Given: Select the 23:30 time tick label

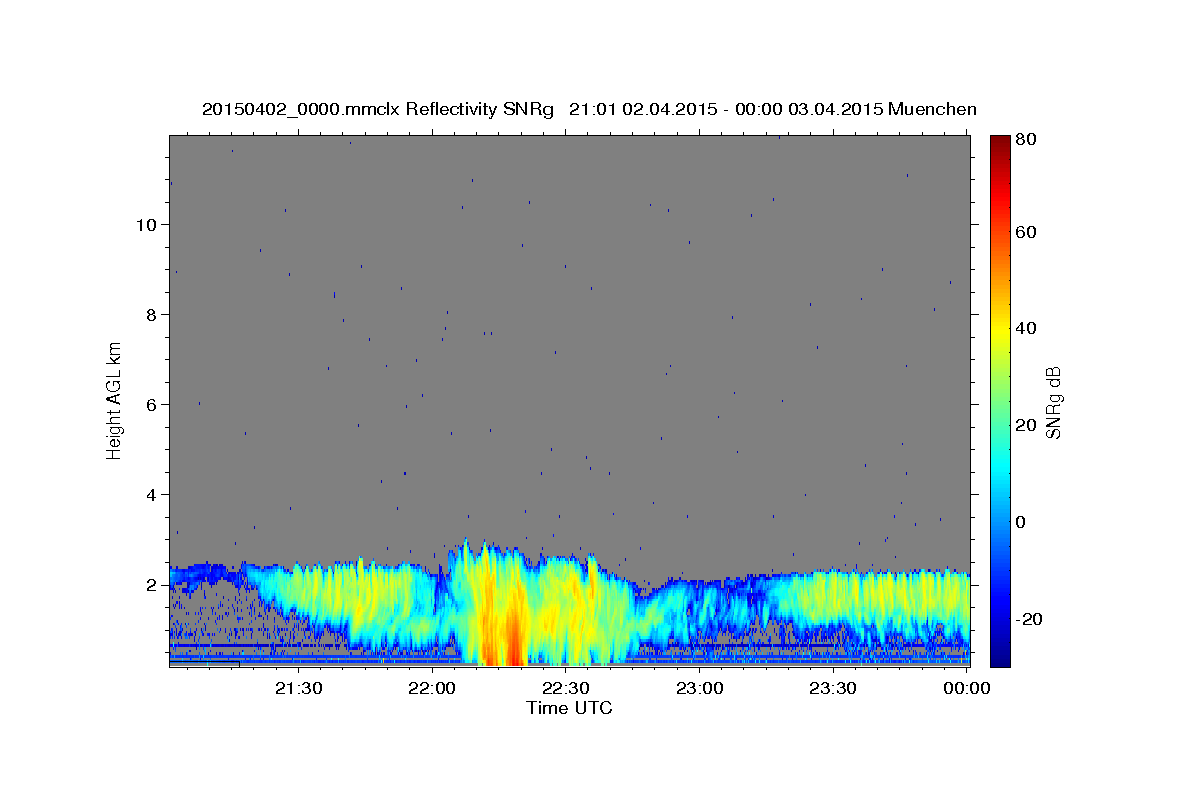Looking at the screenshot, I should click(833, 688).
